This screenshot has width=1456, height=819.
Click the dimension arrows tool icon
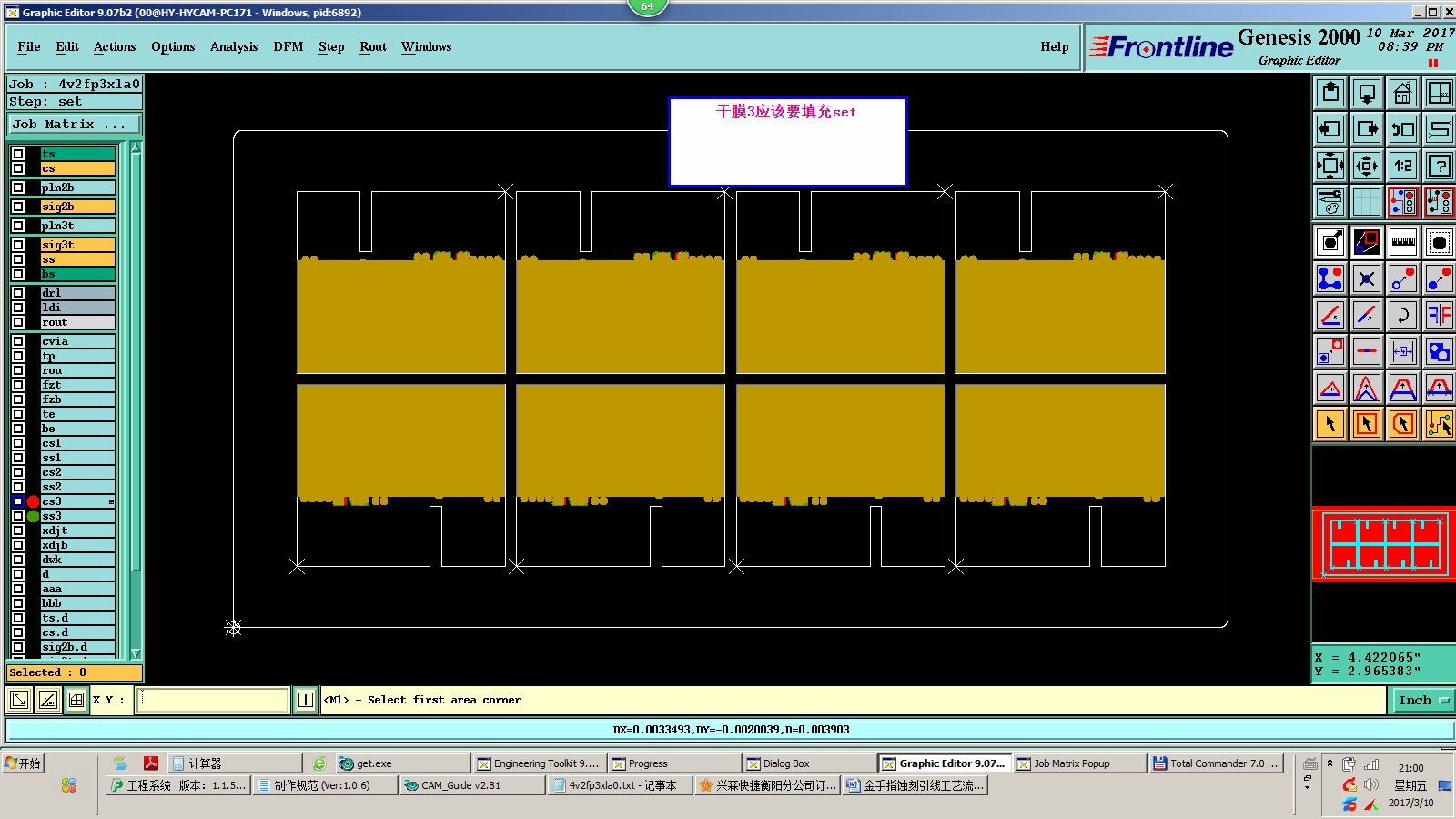1403,351
